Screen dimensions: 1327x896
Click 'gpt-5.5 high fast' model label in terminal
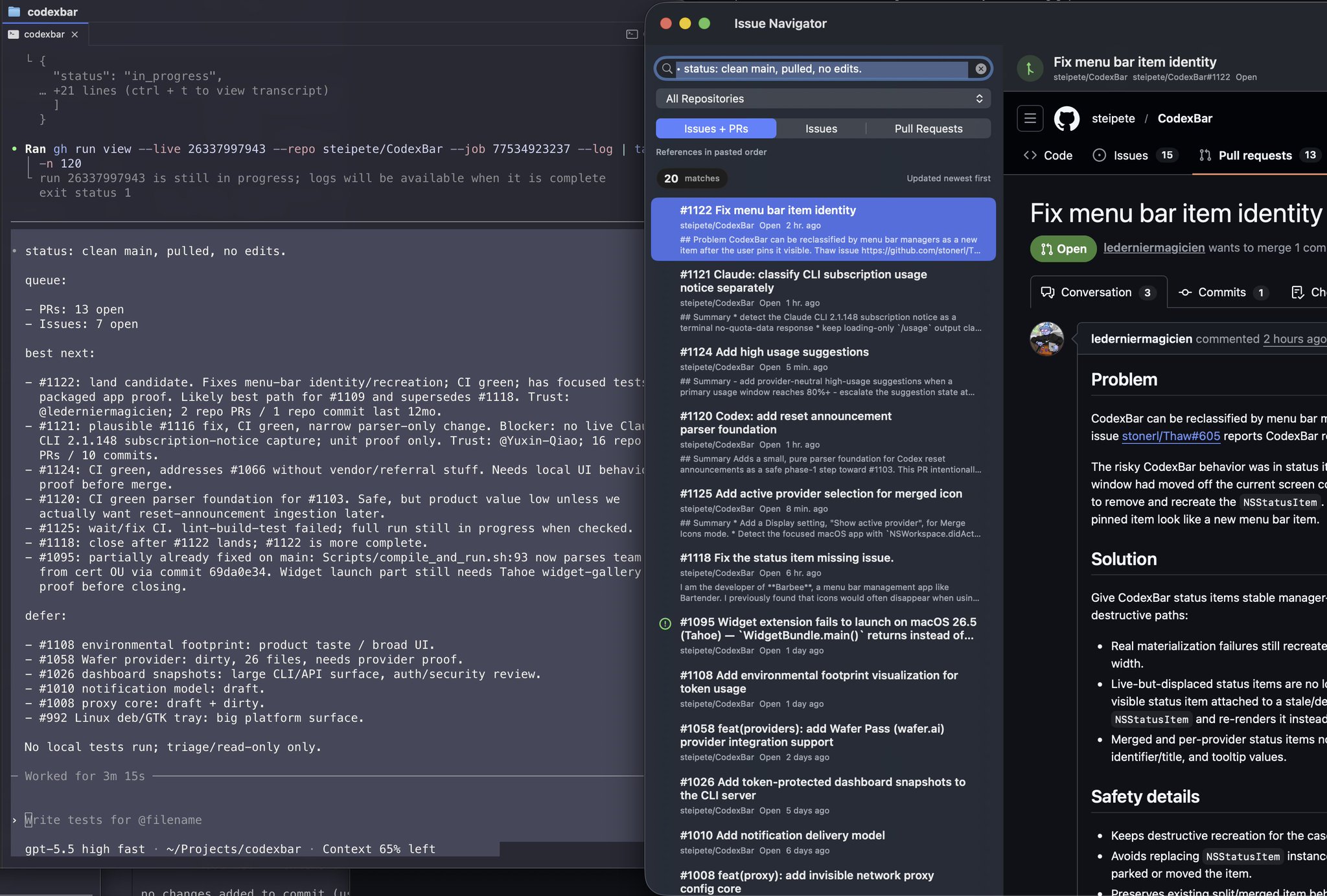point(85,849)
